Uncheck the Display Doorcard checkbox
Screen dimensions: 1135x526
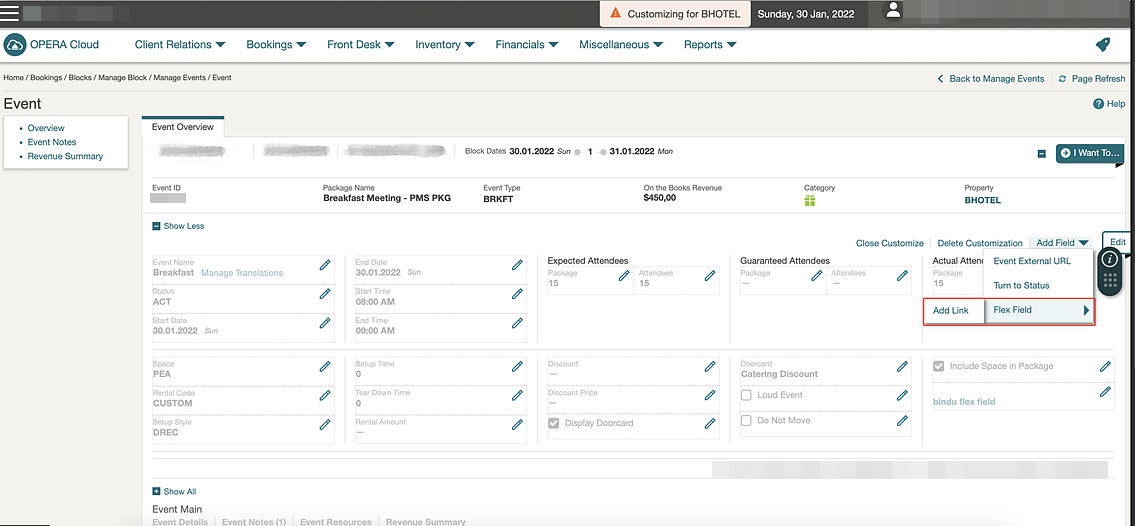tap(554, 423)
